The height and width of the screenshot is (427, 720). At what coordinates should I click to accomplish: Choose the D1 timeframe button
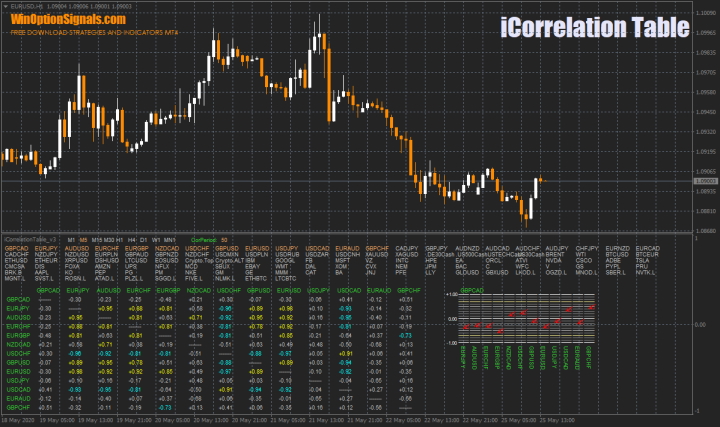coord(143,240)
